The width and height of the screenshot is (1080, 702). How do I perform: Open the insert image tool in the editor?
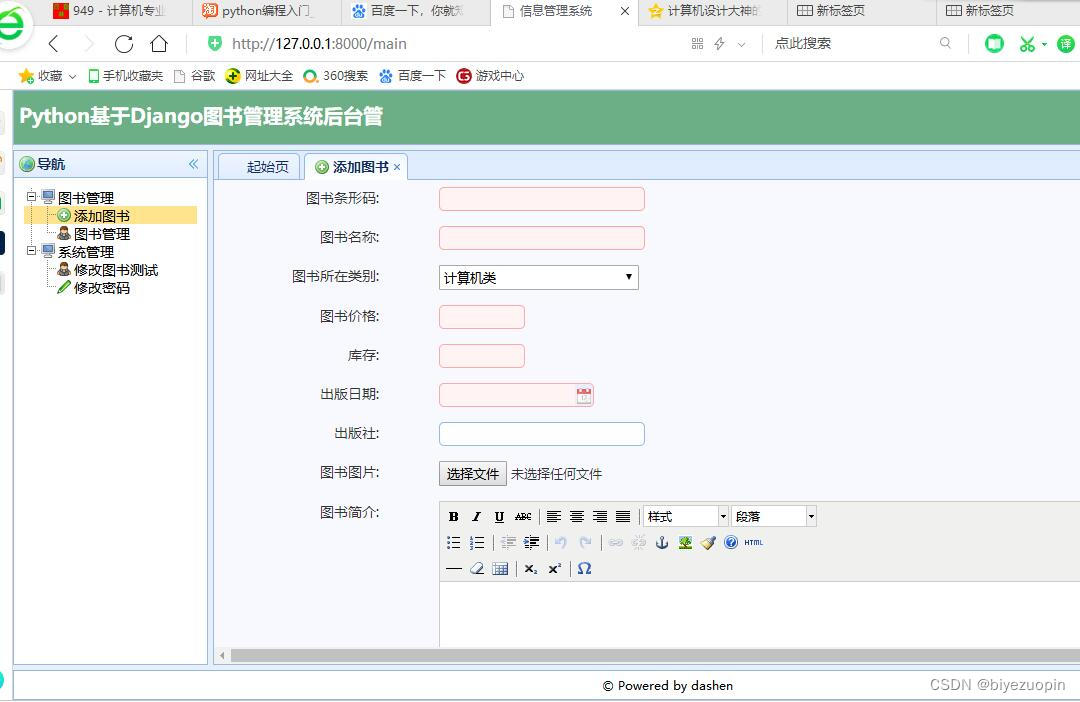686,544
